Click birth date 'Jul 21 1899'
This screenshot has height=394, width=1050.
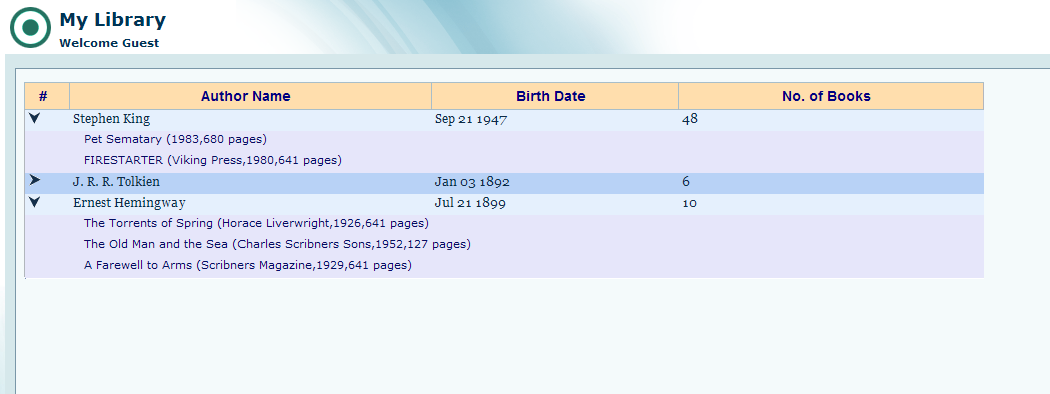(x=470, y=203)
